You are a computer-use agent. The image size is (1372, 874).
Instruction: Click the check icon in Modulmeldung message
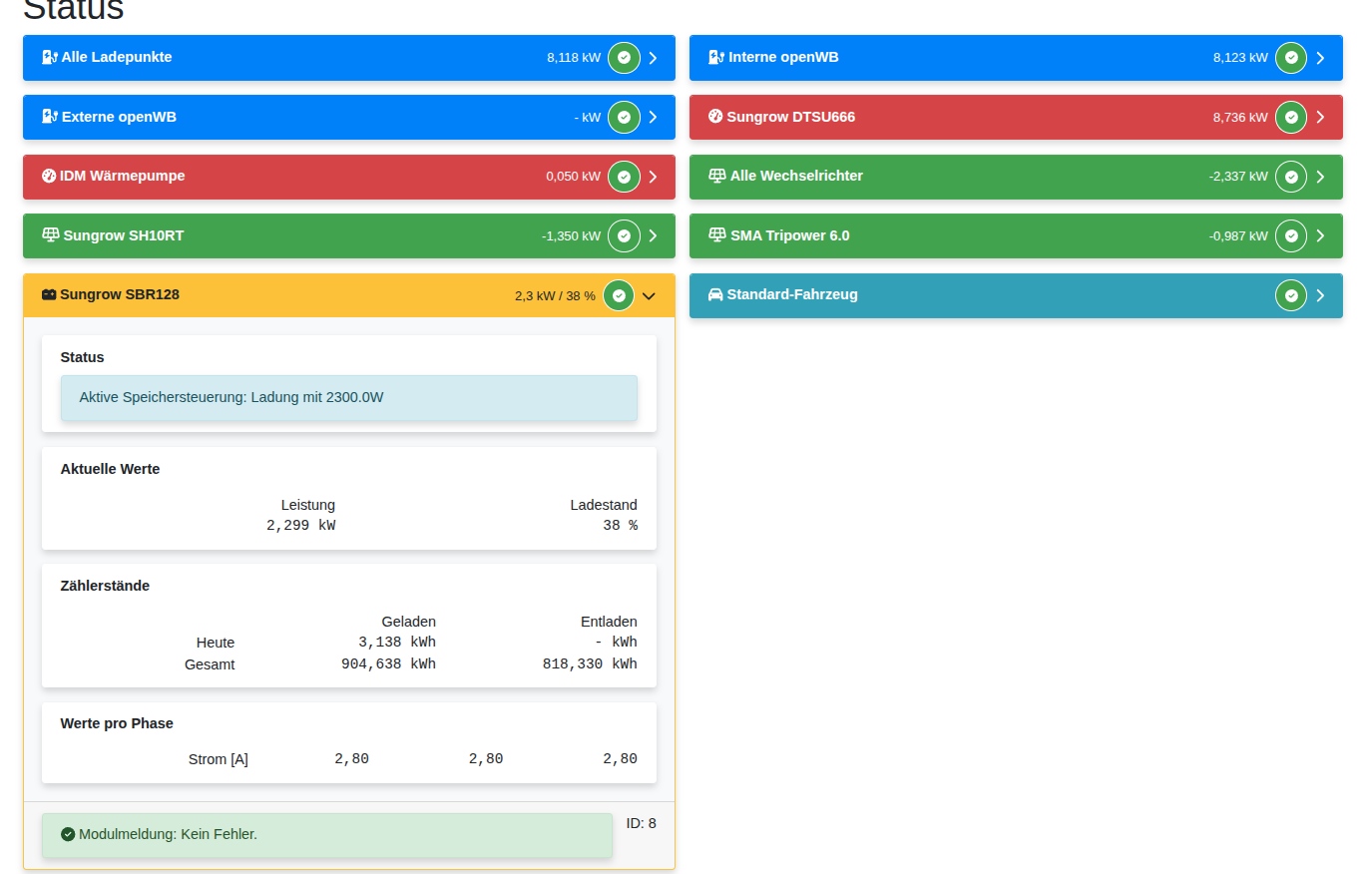point(68,834)
